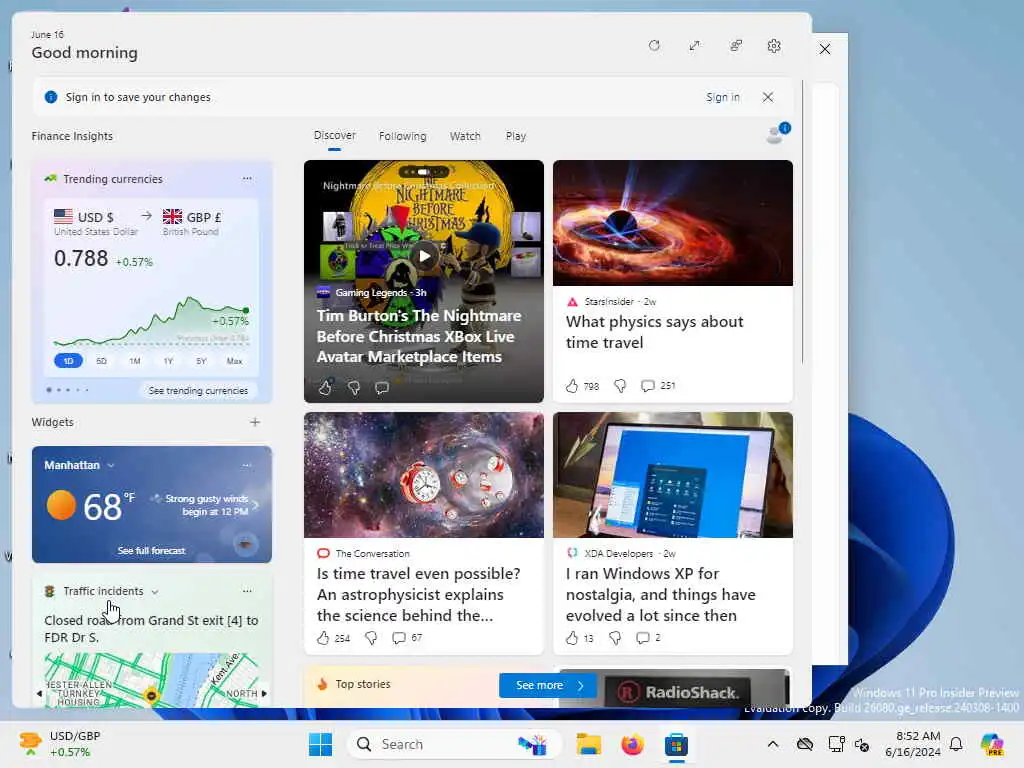Open strong gusty winds alert arrow
Screen dimensions: 1024x768
pyautogui.click(x=255, y=505)
